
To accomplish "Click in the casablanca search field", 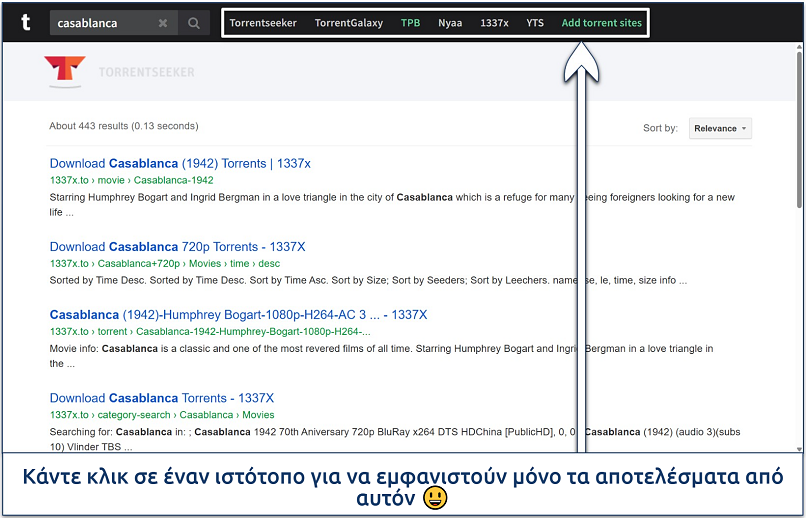I will [102, 23].
